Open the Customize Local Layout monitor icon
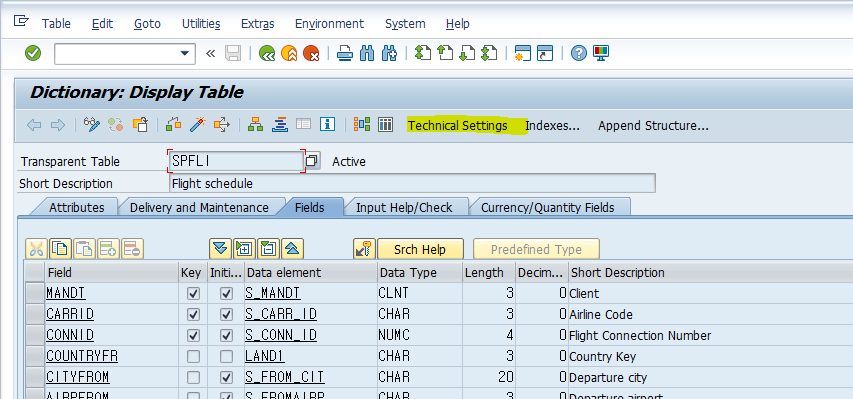This screenshot has width=853, height=399. point(601,53)
